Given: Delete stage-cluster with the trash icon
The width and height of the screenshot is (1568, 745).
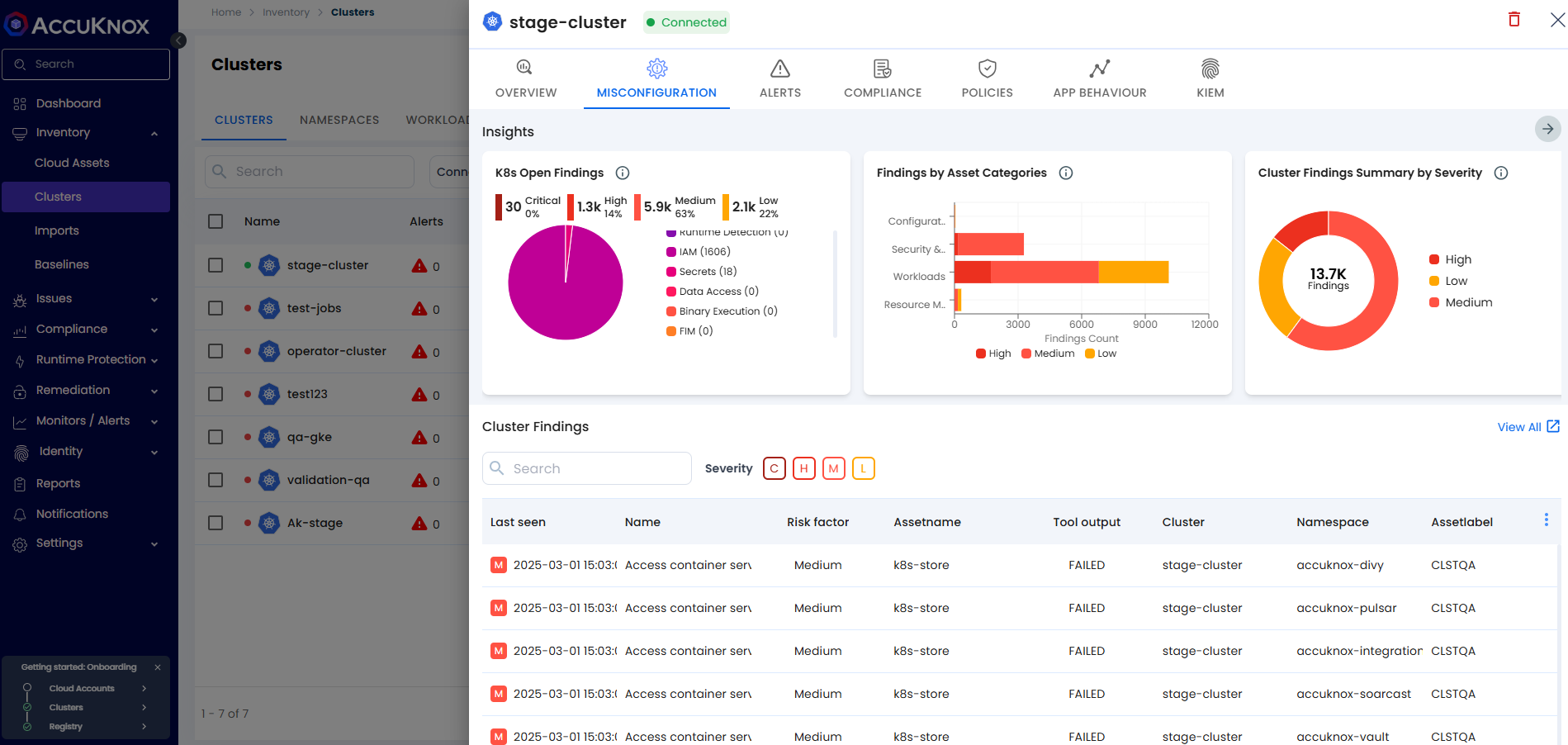Looking at the screenshot, I should 1514,19.
